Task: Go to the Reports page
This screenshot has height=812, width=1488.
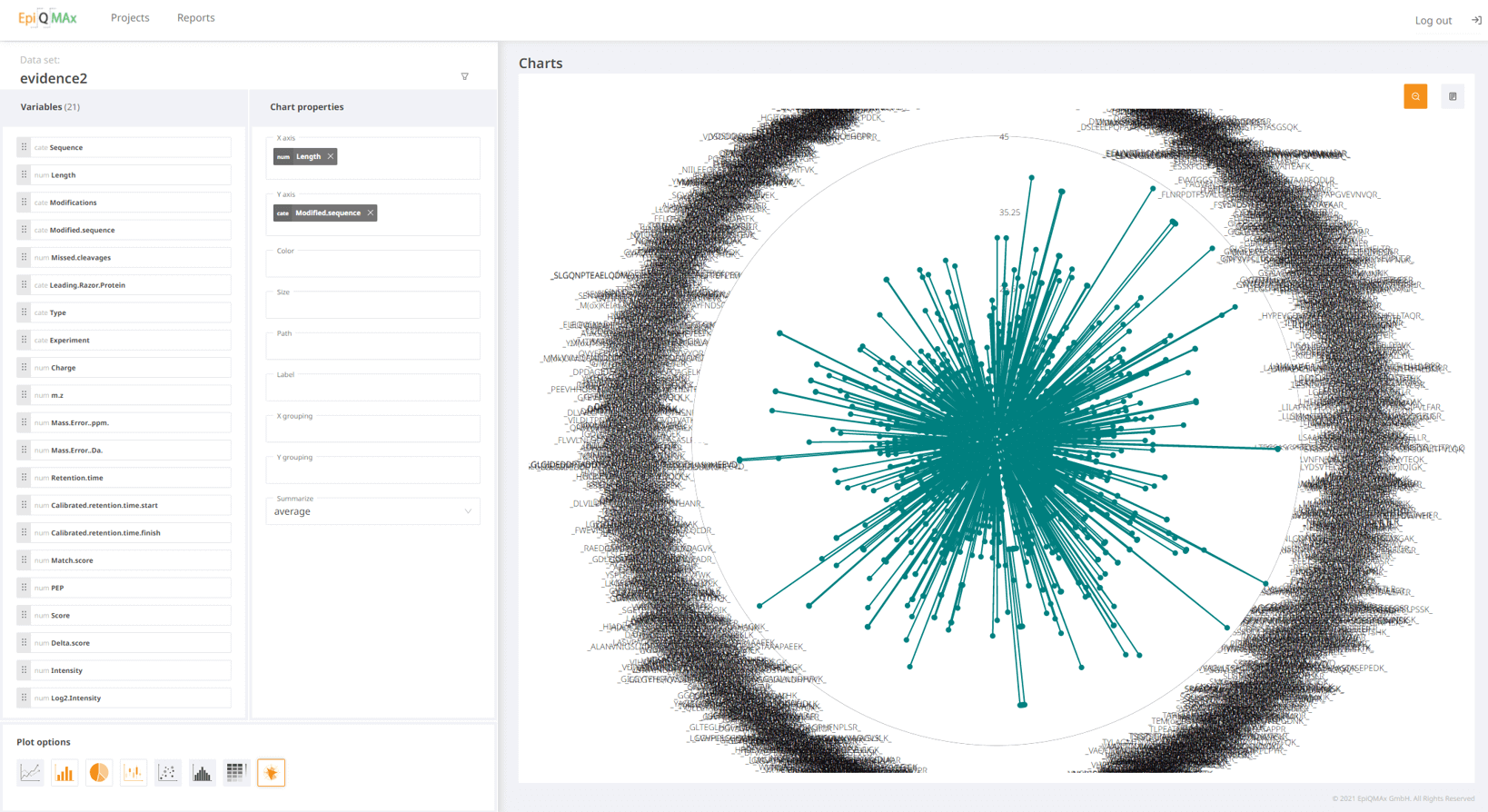Action: 195,18
